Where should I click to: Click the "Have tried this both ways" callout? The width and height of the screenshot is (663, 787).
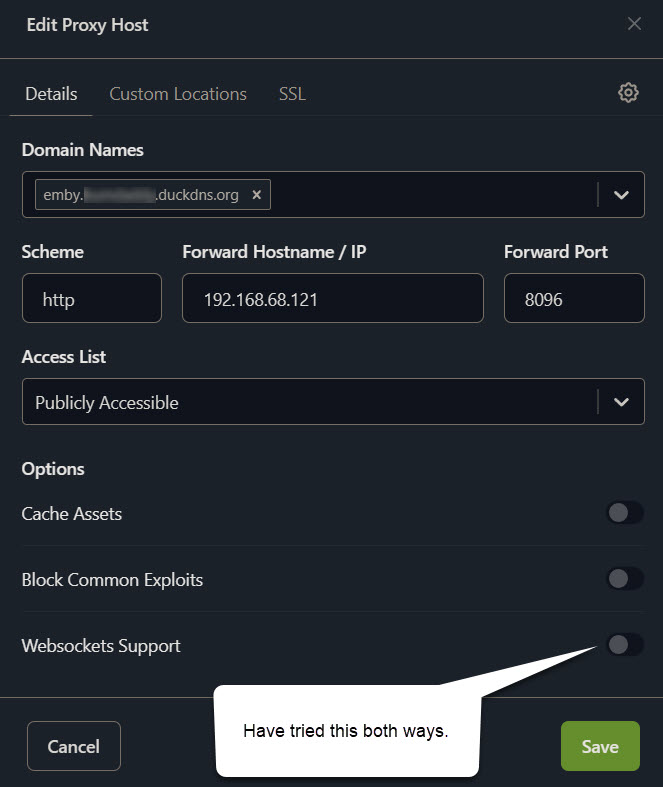tap(346, 731)
